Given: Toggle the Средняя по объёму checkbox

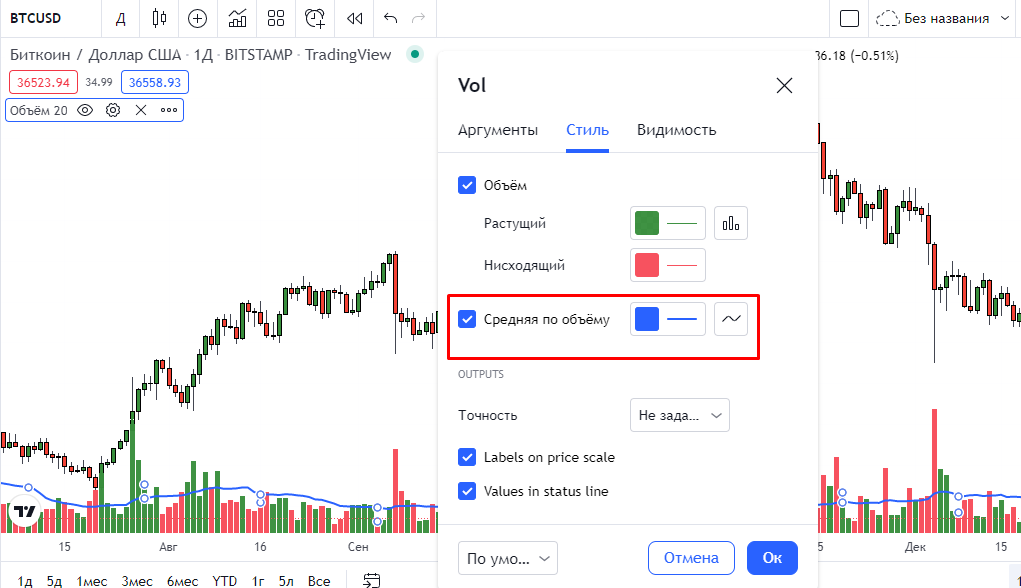Looking at the screenshot, I should (x=467, y=319).
